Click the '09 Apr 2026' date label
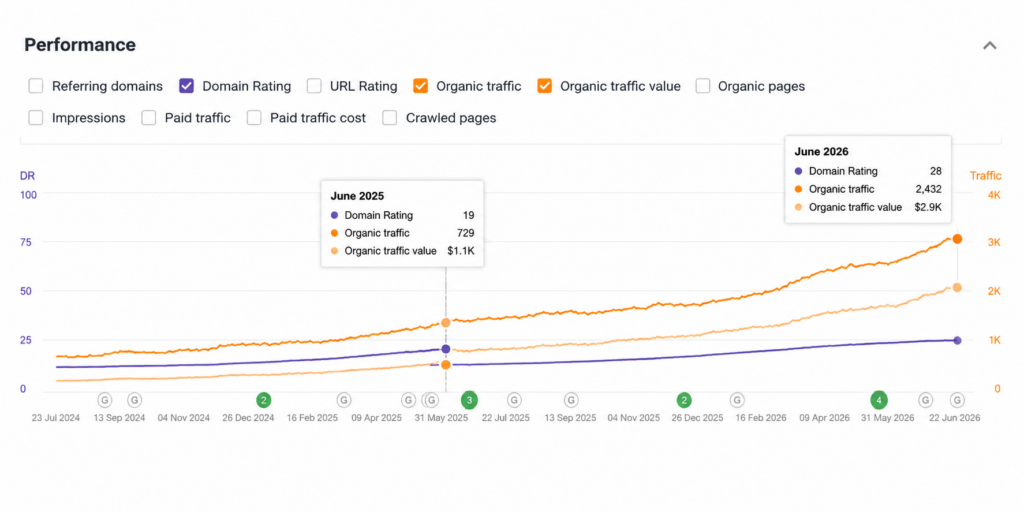The width and height of the screenshot is (1024, 512). coord(824,418)
